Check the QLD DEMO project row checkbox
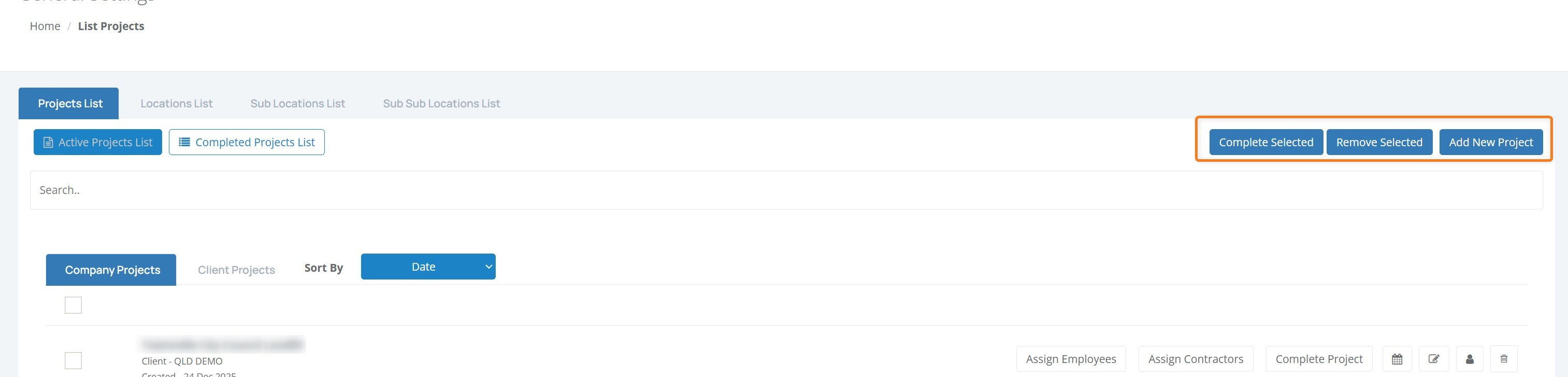 pyautogui.click(x=73, y=360)
